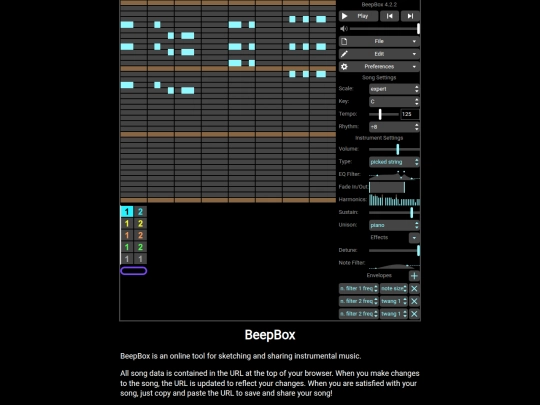Click the pencil icon on the Edit menu
This screenshot has height=405, width=540.
click(x=344, y=54)
